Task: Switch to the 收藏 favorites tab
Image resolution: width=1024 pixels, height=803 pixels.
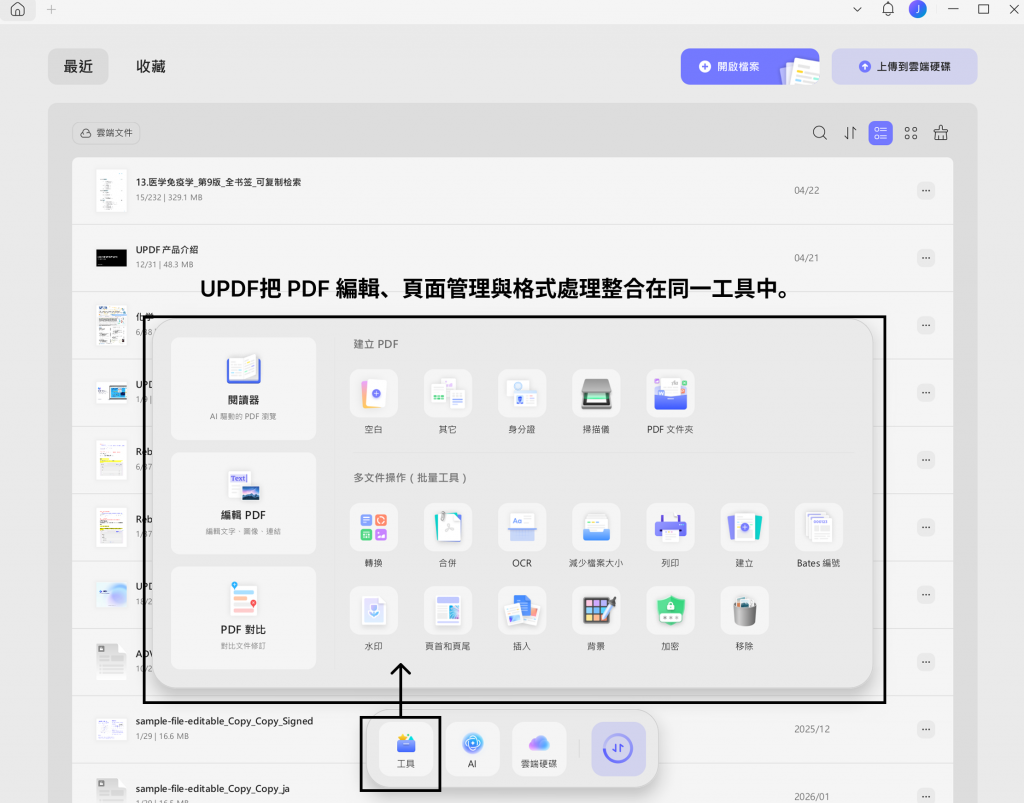Action: (x=151, y=67)
